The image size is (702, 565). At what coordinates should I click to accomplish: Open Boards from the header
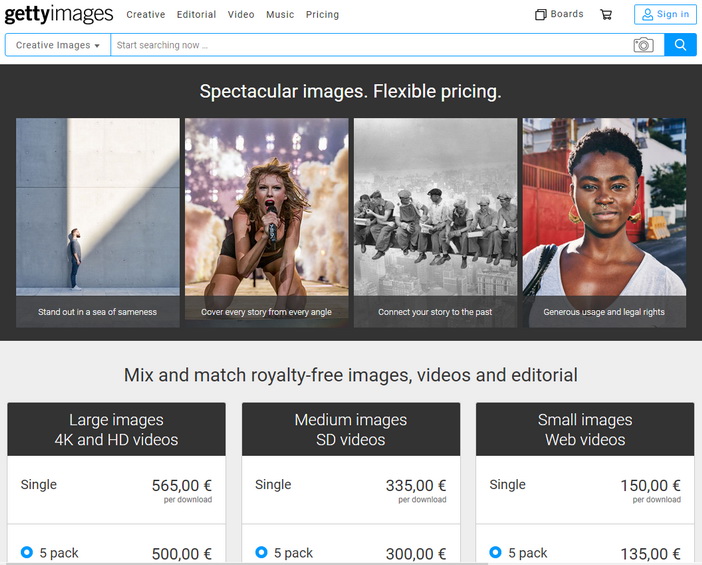click(559, 15)
